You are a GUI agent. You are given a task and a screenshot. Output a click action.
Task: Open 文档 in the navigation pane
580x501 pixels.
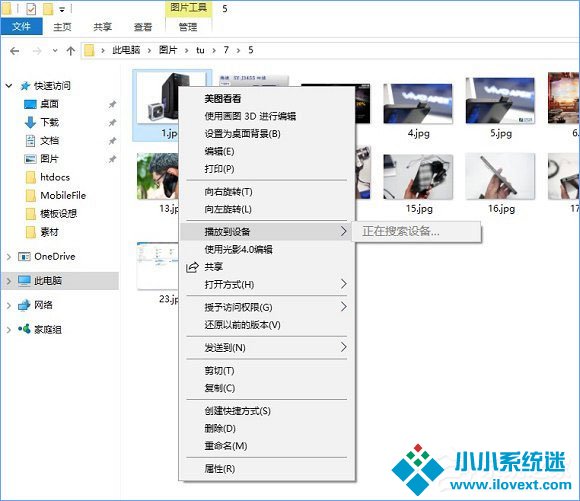coord(49,141)
